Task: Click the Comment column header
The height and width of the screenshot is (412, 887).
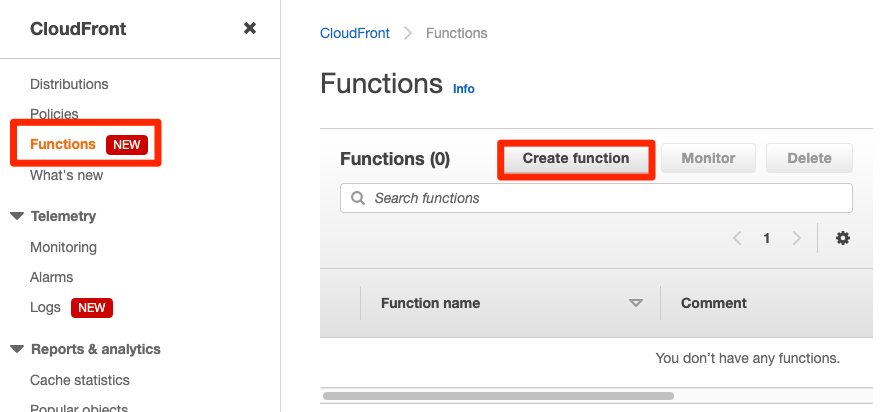Action: tap(714, 303)
